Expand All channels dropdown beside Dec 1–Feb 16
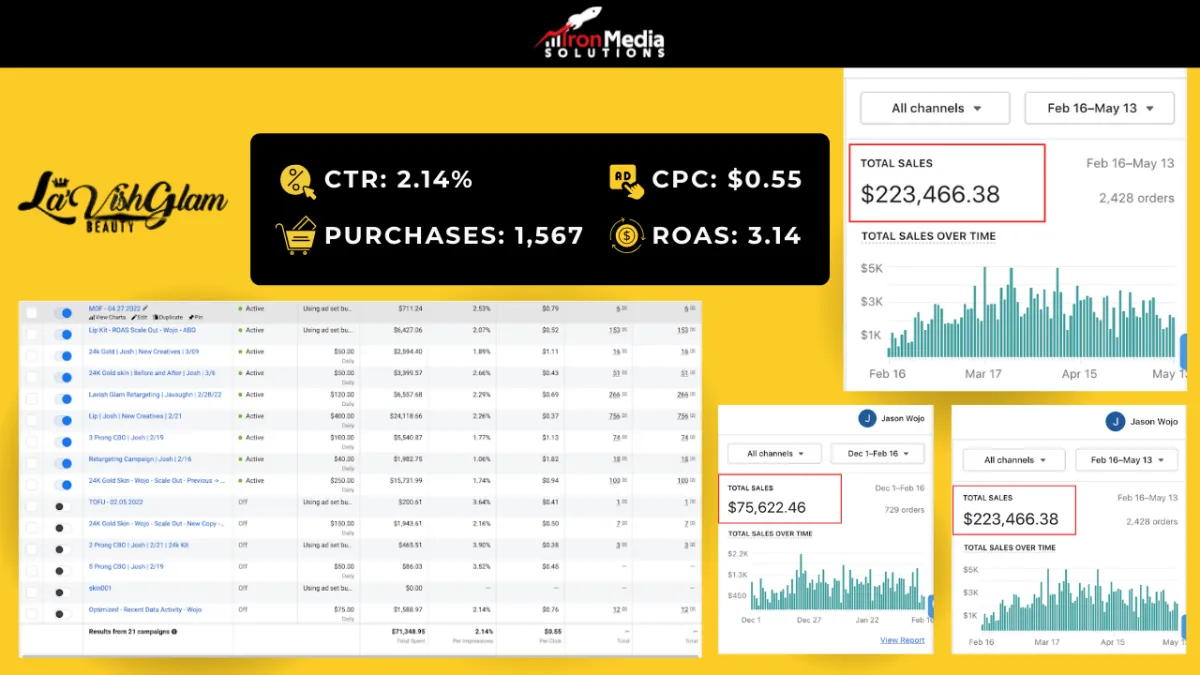 [x=774, y=454]
